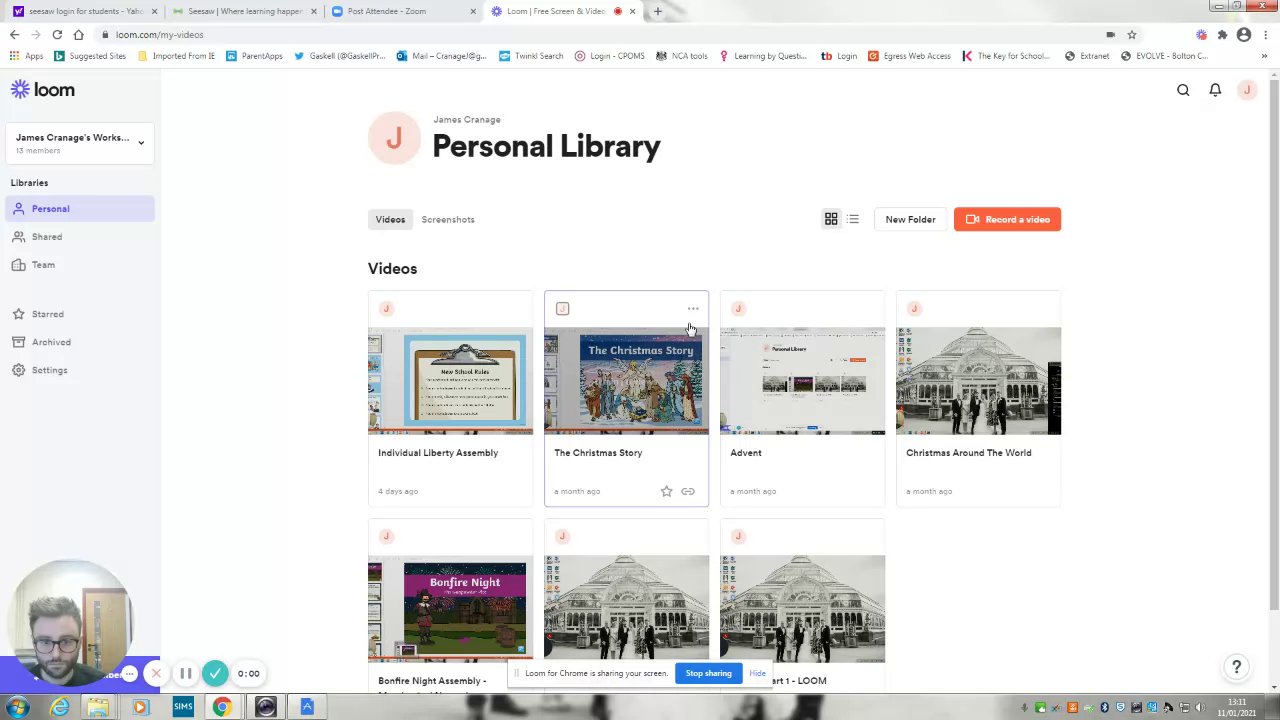The width and height of the screenshot is (1280, 720).
Task: Open the notifications bell
Action: pos(1215,90)
